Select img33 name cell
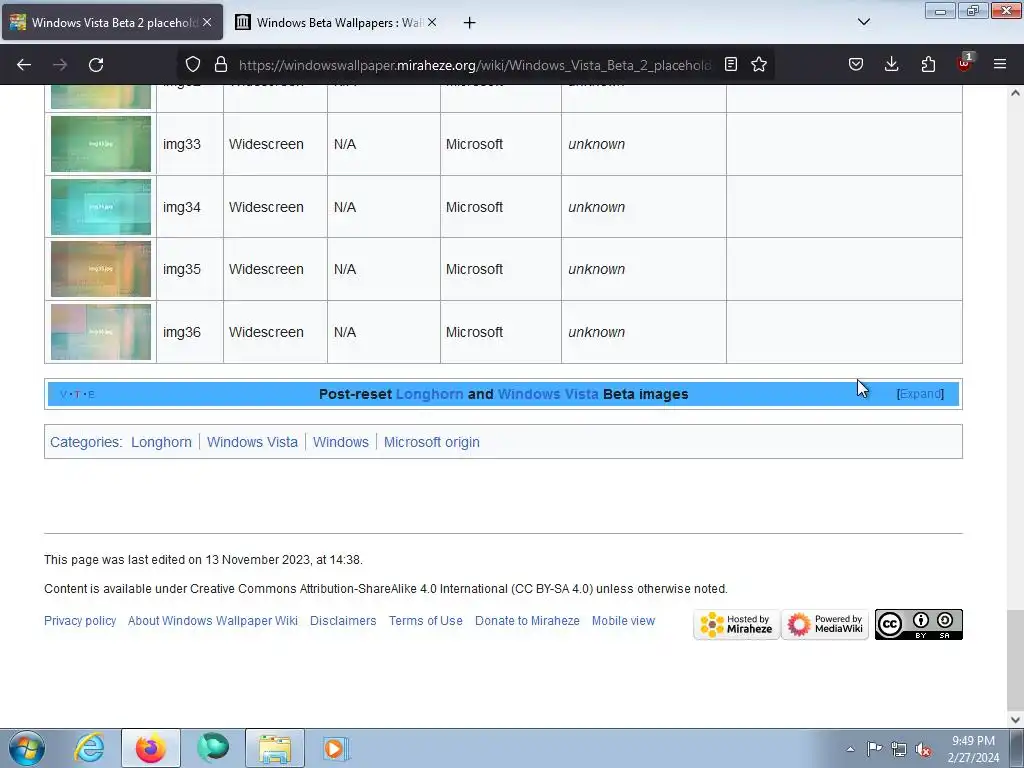Viewport: 1024px width, 768px height. point(189,144)
